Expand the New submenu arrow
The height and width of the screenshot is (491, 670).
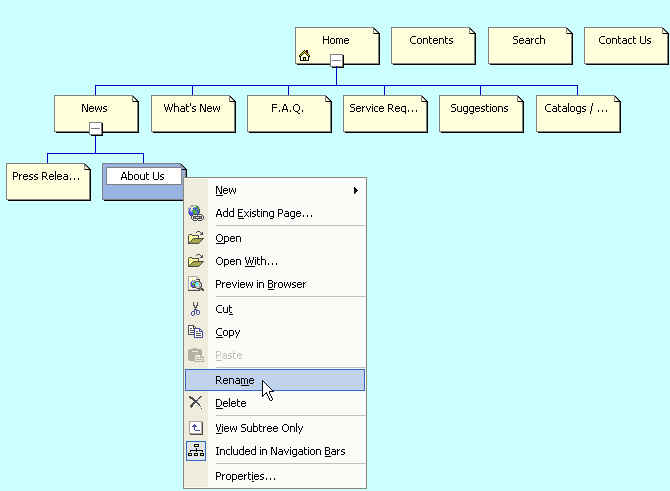[355, 190]
